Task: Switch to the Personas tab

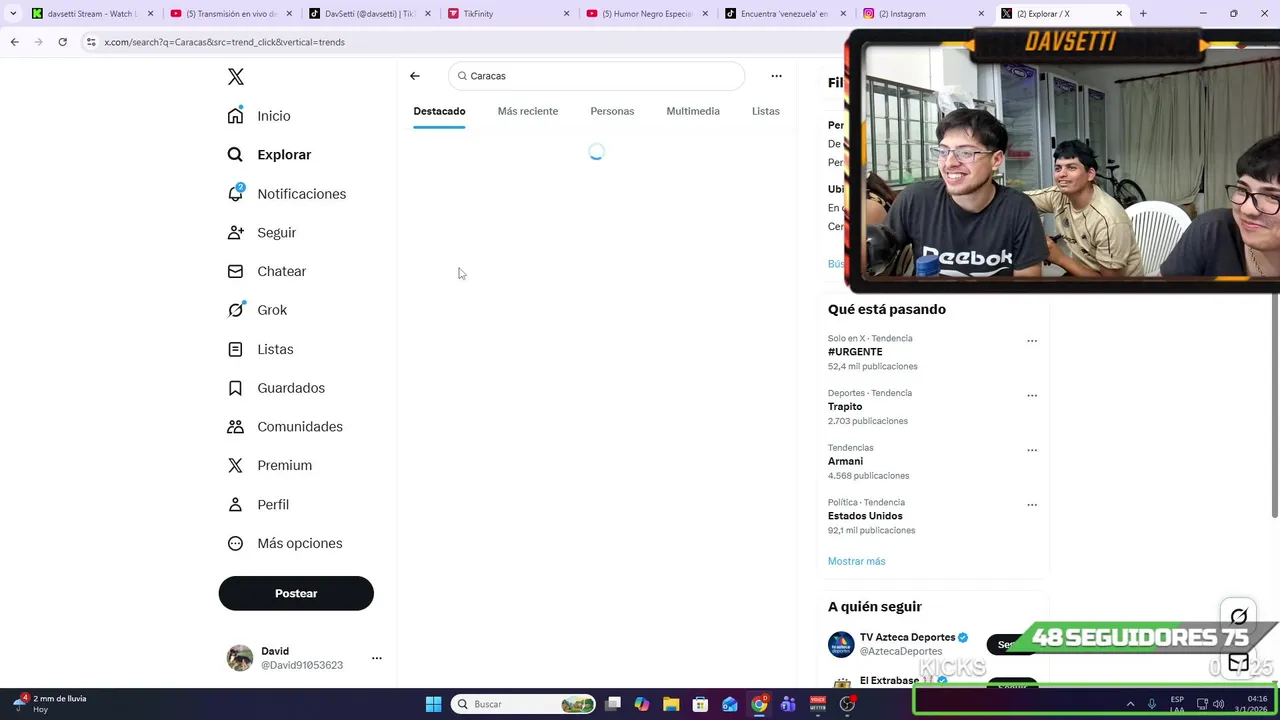Action: click(x=612, y=111)
